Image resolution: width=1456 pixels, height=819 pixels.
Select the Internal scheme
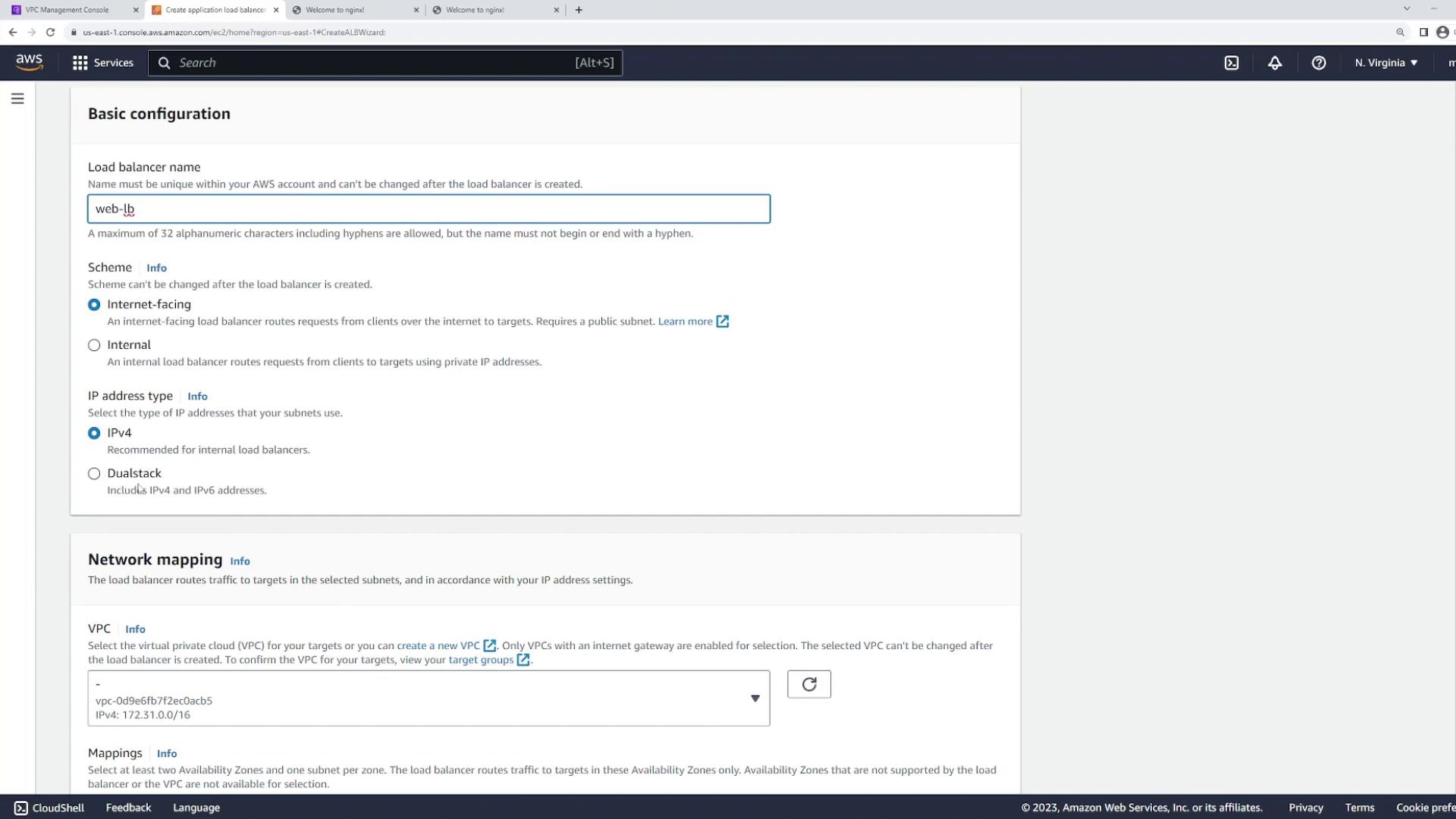point(94,345)
